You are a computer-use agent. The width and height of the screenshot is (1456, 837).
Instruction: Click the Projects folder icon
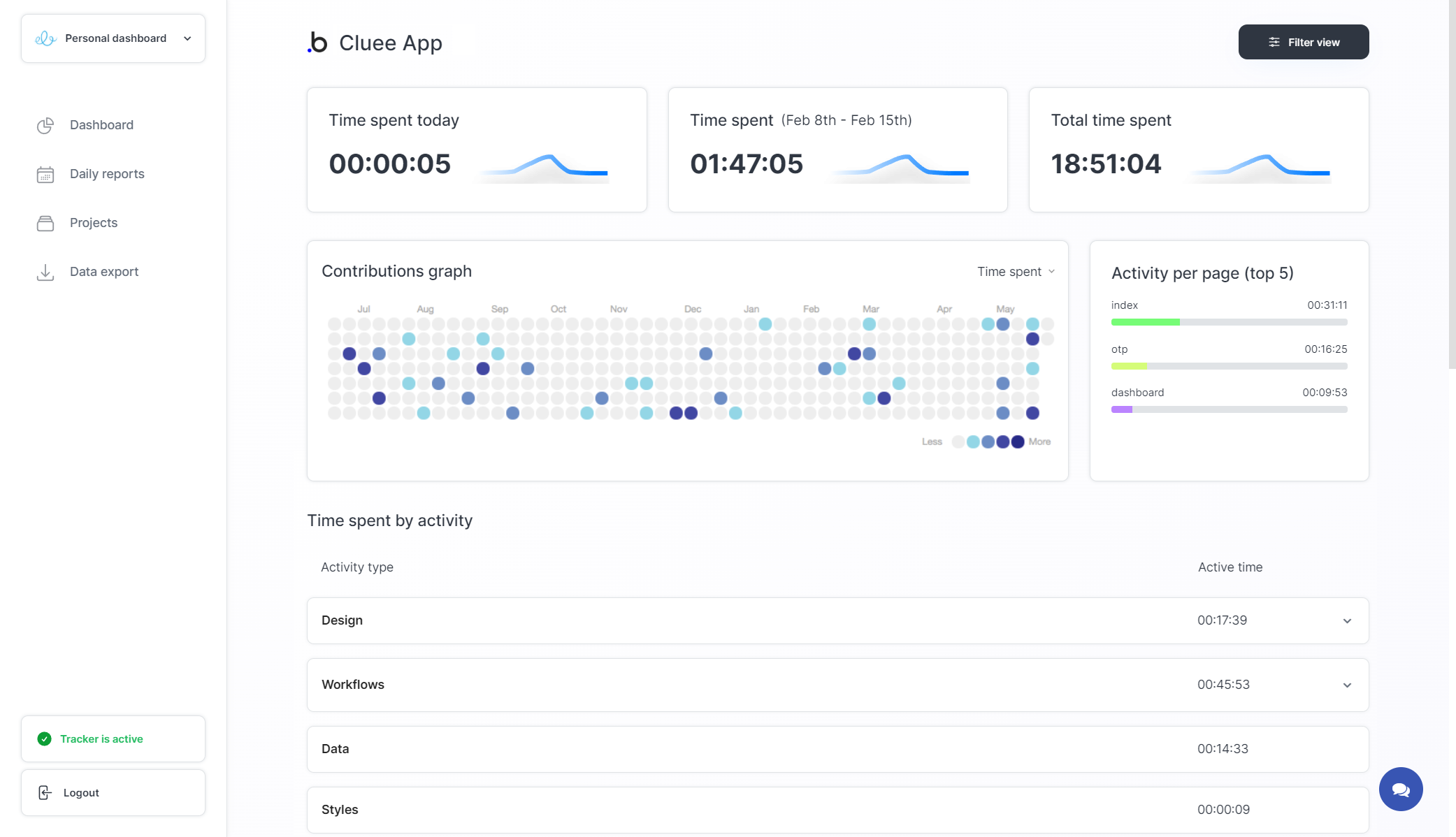click(45, 223)
